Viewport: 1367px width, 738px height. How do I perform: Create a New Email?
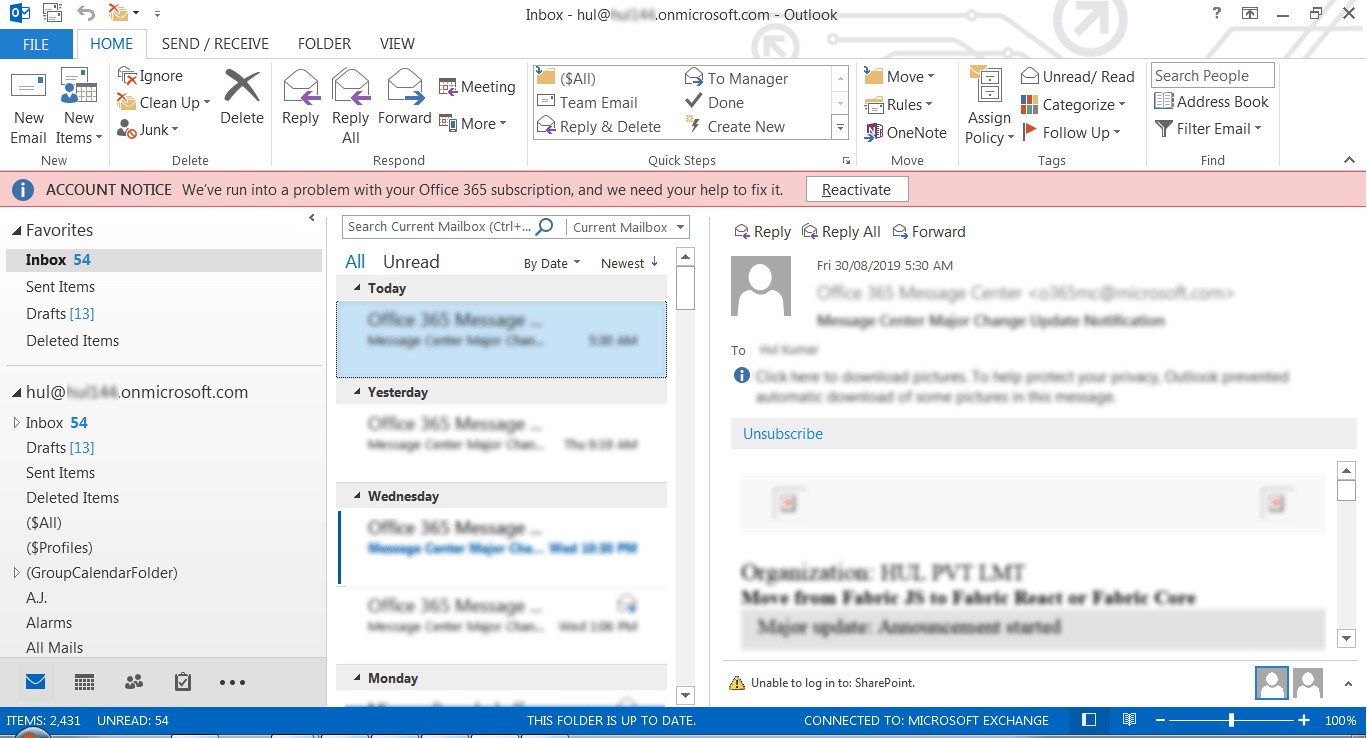(x=28, y=108)
